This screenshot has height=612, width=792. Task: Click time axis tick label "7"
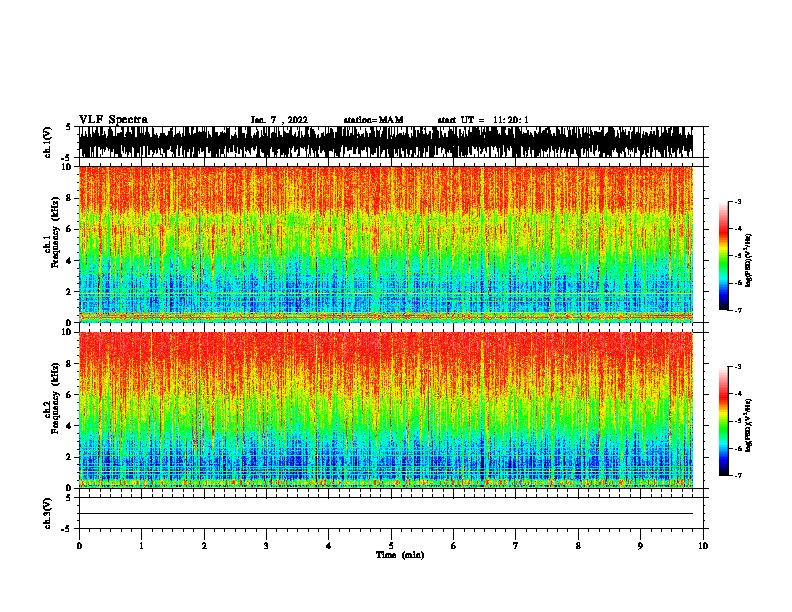pos(516,546)
